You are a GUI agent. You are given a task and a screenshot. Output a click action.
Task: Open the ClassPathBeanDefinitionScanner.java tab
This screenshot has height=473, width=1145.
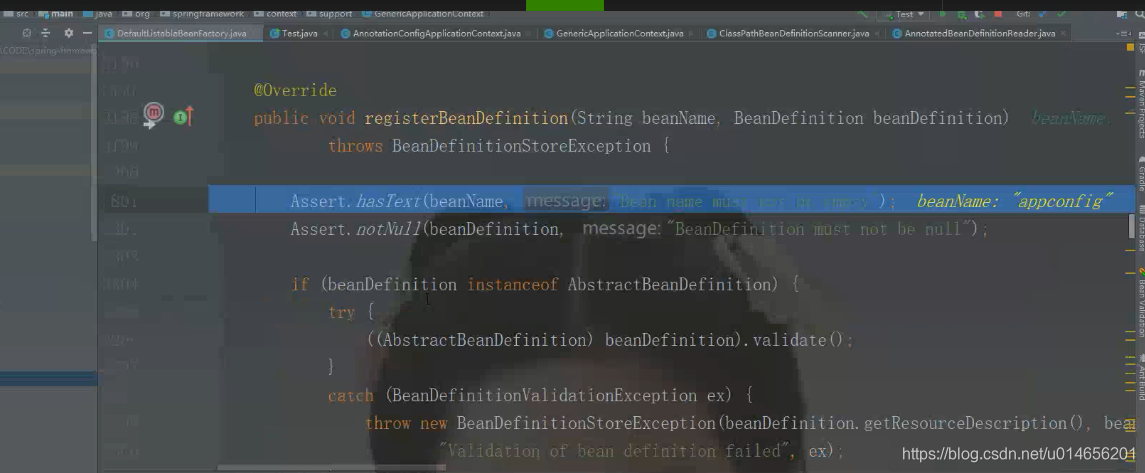pos(794,33)
